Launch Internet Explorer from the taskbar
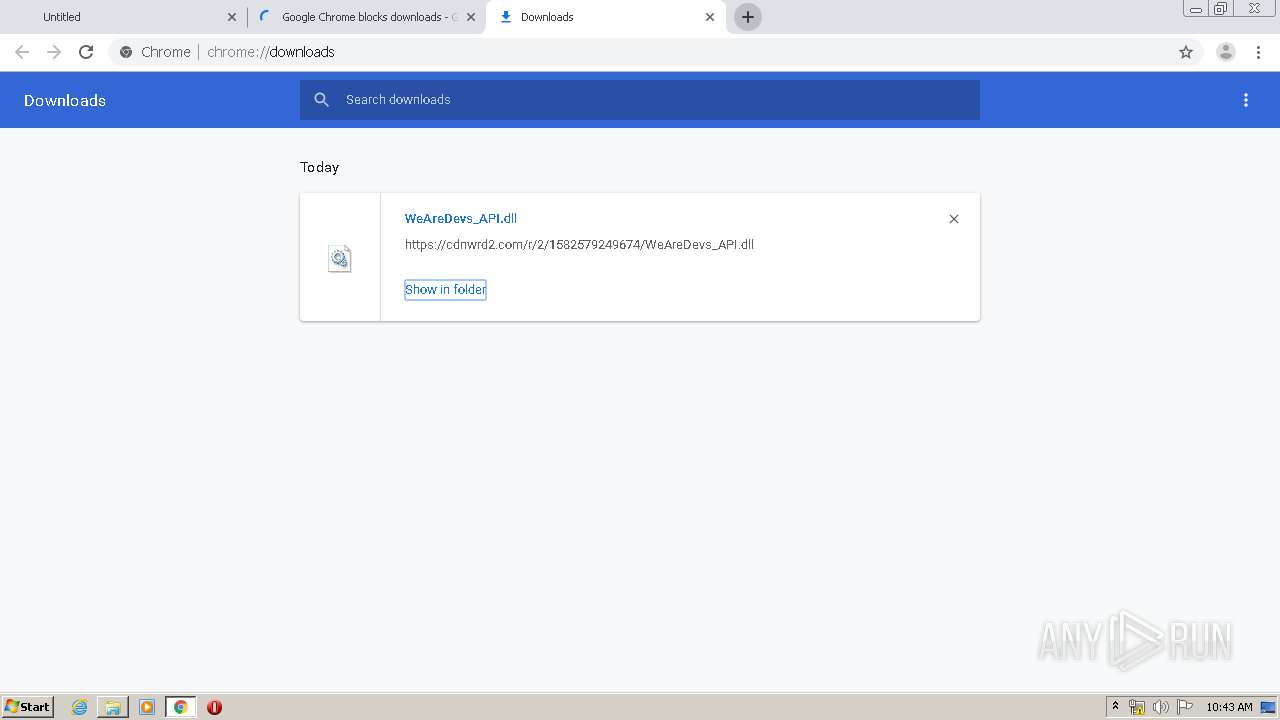 tap(80, 707)
